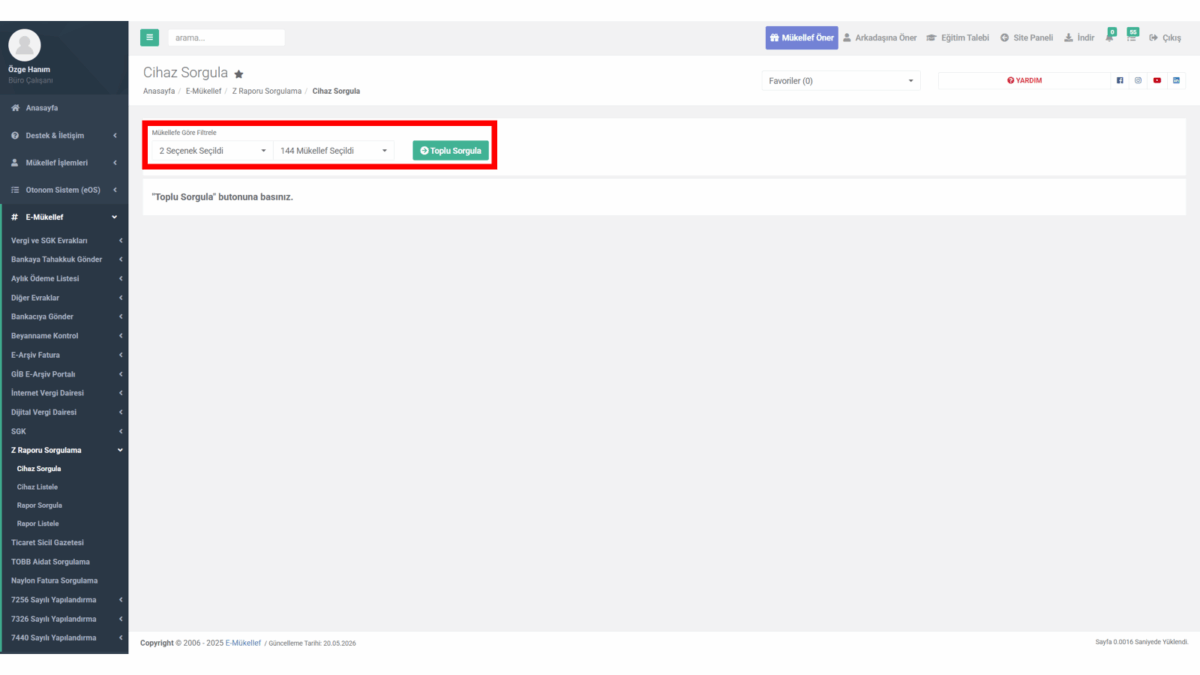Image resolution: width=1200 pixels, height=675 pixels.
Task: Open the 2 Seçenek Seçildi dropdown
Action: [212, 150]
